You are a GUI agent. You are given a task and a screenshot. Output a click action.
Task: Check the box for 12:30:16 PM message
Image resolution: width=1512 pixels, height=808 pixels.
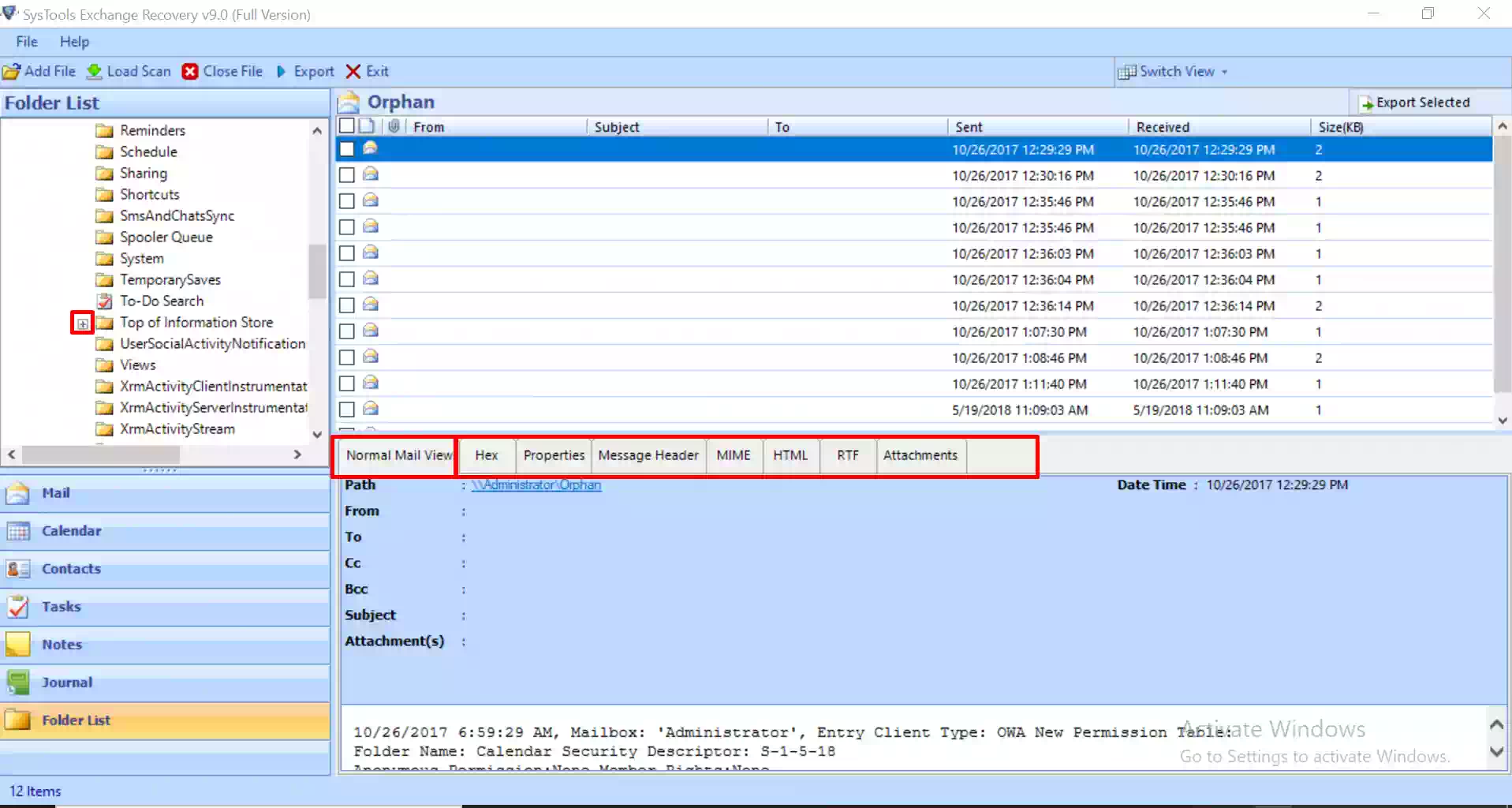346,175
